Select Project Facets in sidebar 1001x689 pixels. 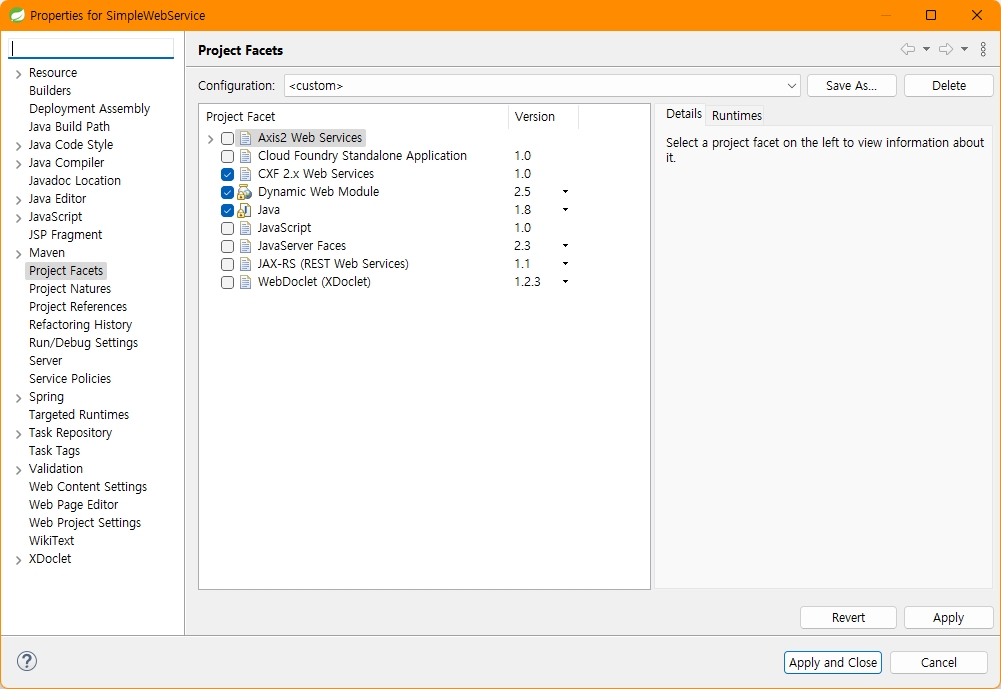pyautogui.click(x=66, y=271)
